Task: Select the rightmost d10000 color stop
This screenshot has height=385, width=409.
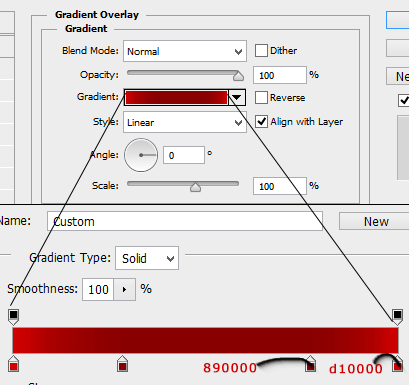Action: [397, 364]
